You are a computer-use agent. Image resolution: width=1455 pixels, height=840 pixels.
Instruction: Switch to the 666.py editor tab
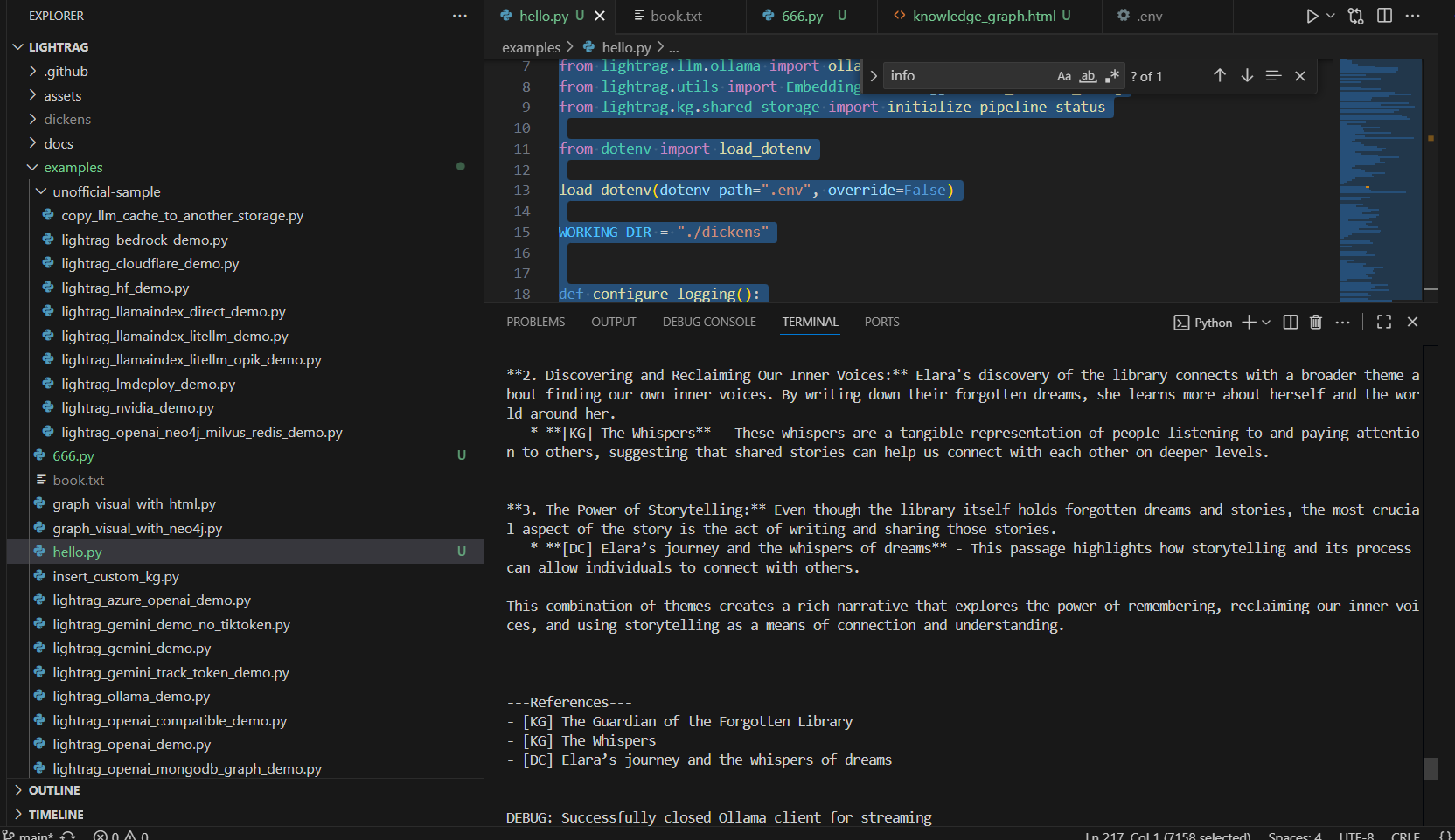[x=802, y=16]
